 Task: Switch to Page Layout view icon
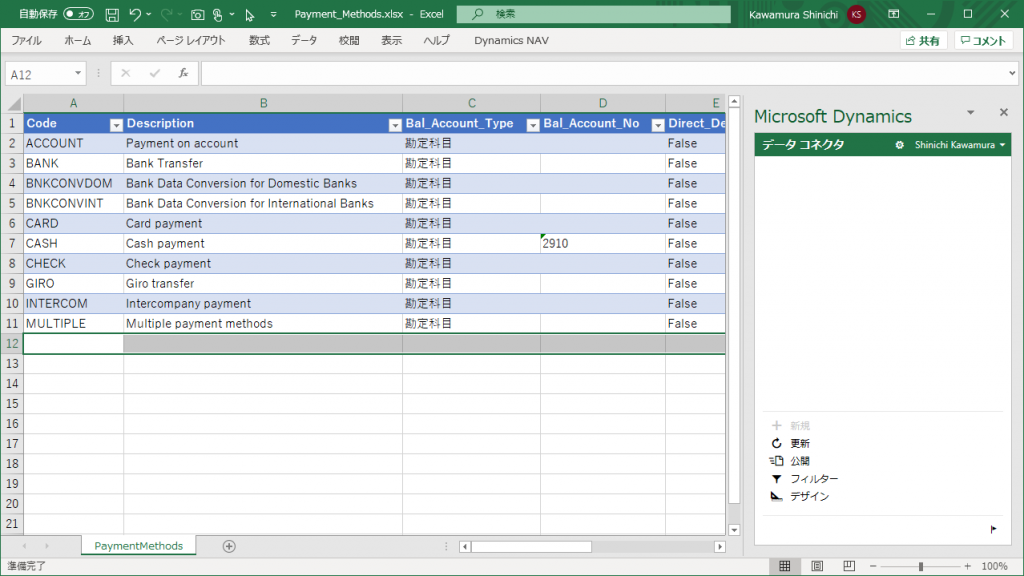tap(817, 566)
